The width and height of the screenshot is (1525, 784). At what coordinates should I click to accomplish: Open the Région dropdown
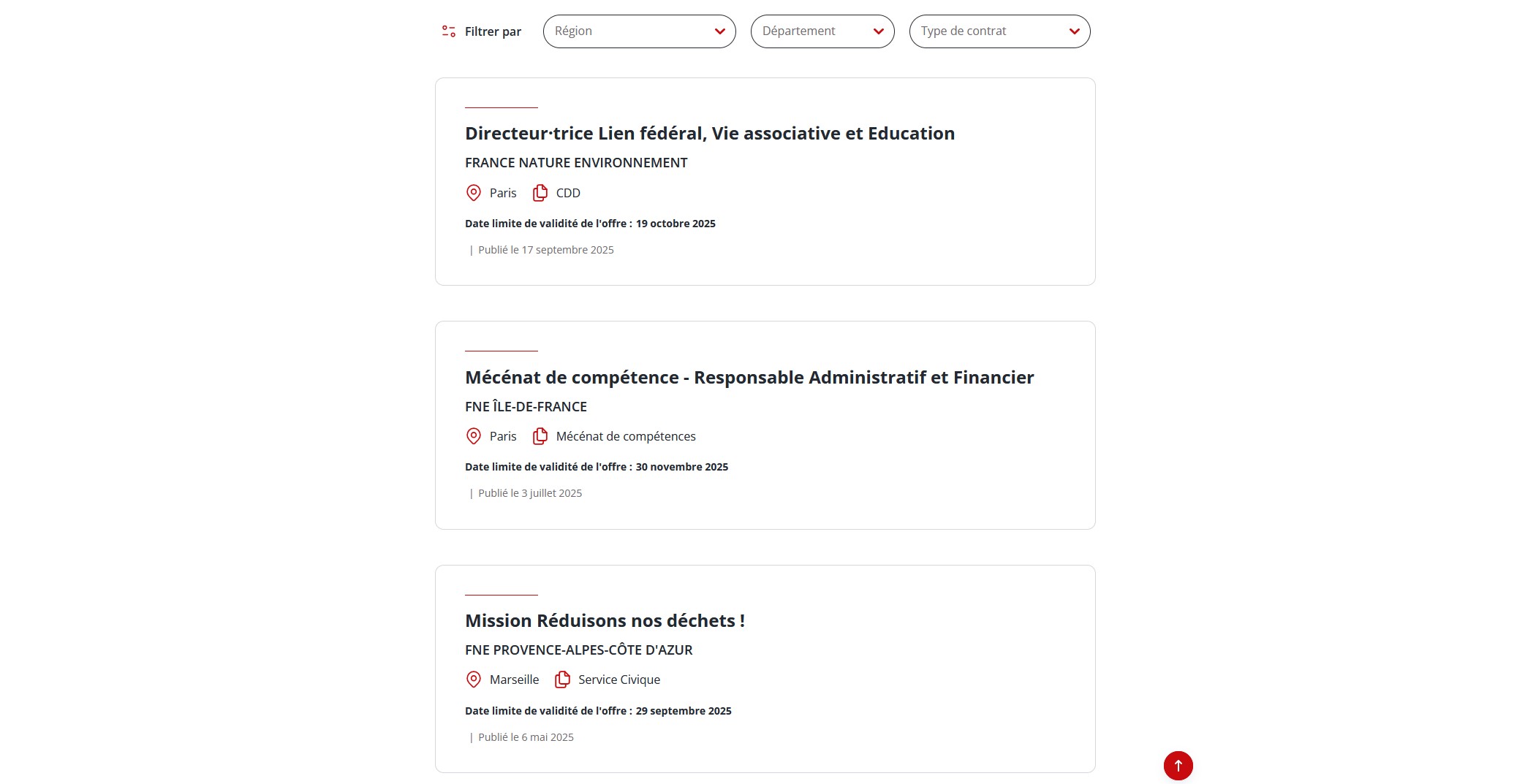638,31
